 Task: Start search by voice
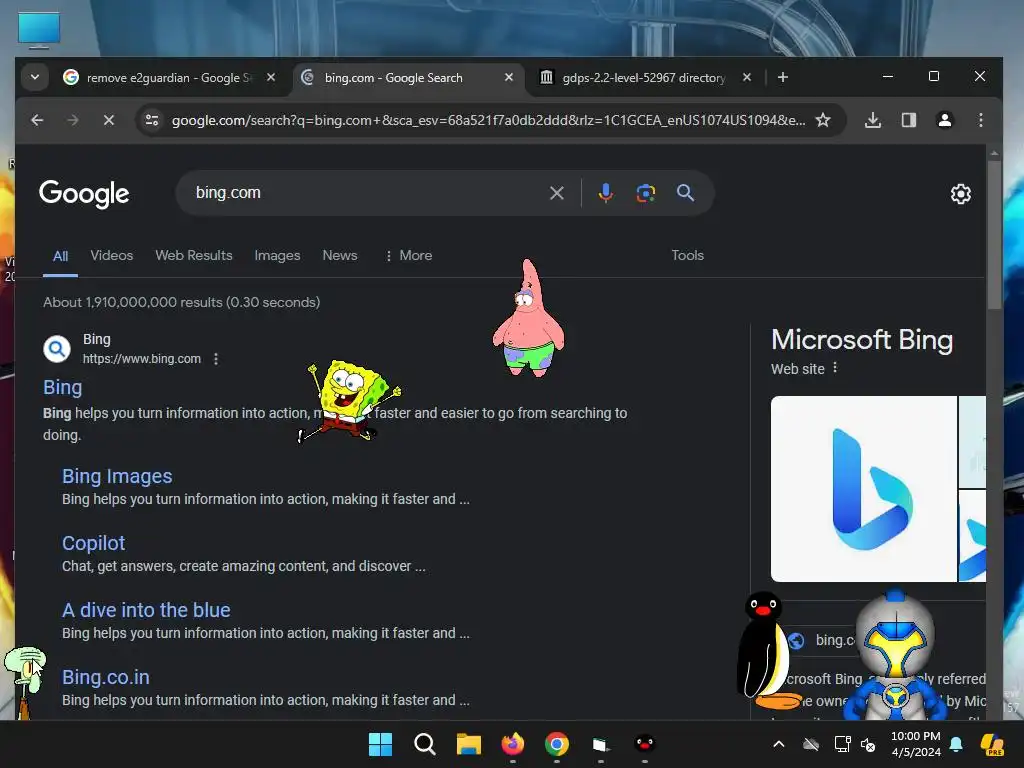tap(605, 193)
